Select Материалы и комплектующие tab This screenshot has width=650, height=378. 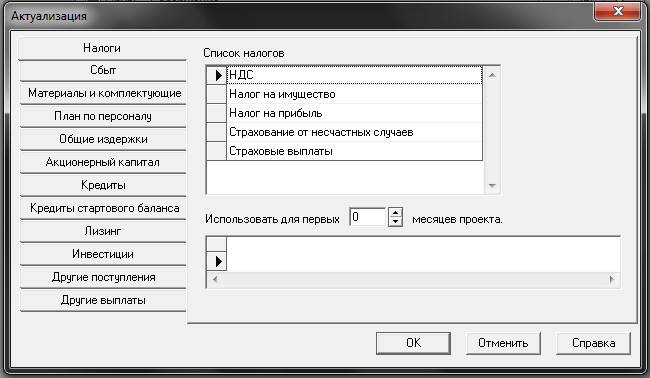click(103, 93)
